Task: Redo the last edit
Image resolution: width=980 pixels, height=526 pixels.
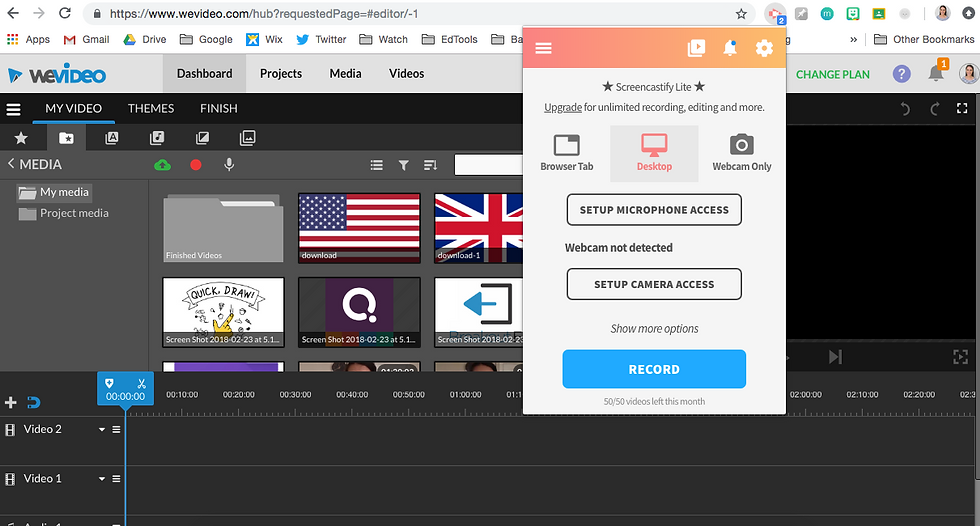Action: click(934, 109)
